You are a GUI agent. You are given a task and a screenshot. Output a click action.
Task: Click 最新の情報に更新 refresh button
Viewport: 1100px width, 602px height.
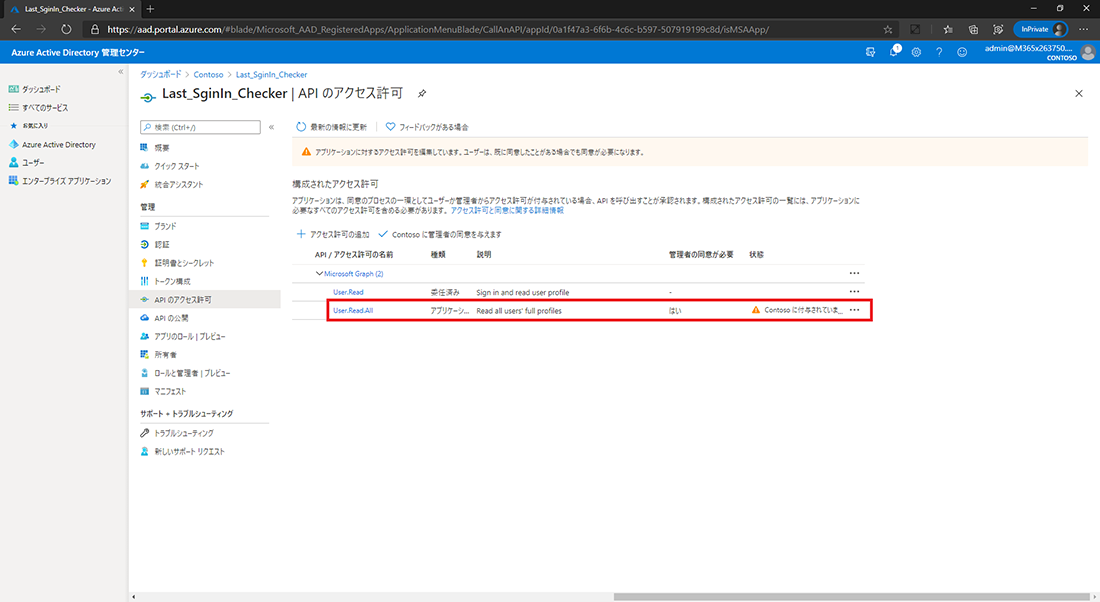tap(331, 127)
